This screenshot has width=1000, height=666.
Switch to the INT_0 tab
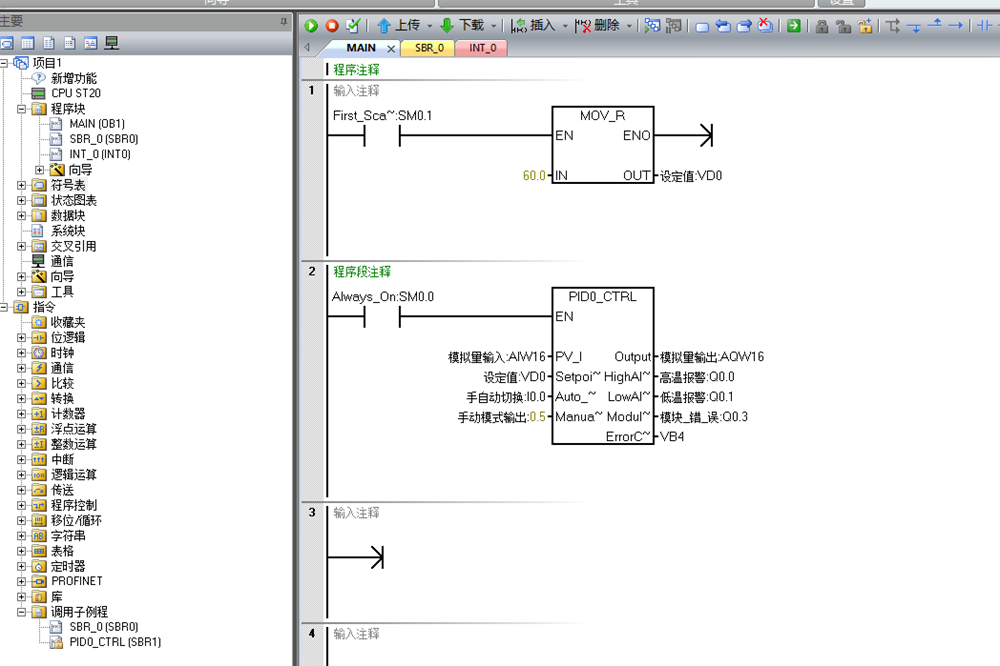[481, 48]
